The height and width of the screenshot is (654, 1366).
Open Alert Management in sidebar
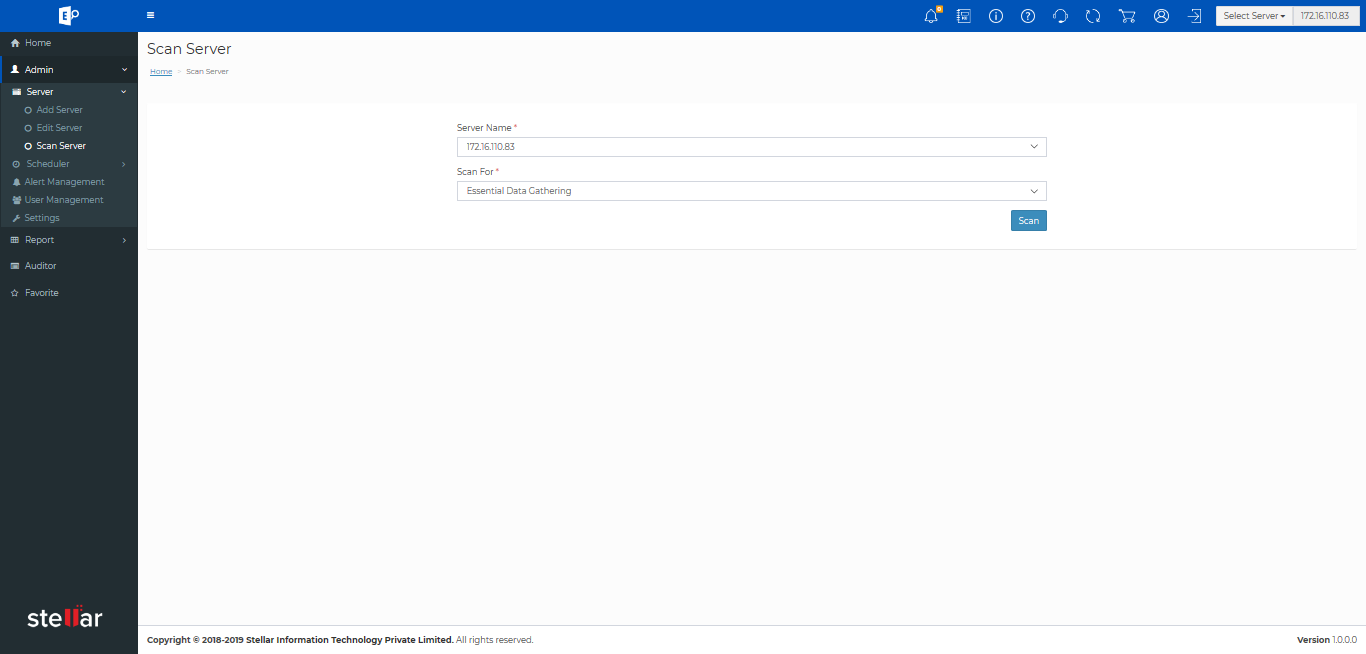(64, 182)
